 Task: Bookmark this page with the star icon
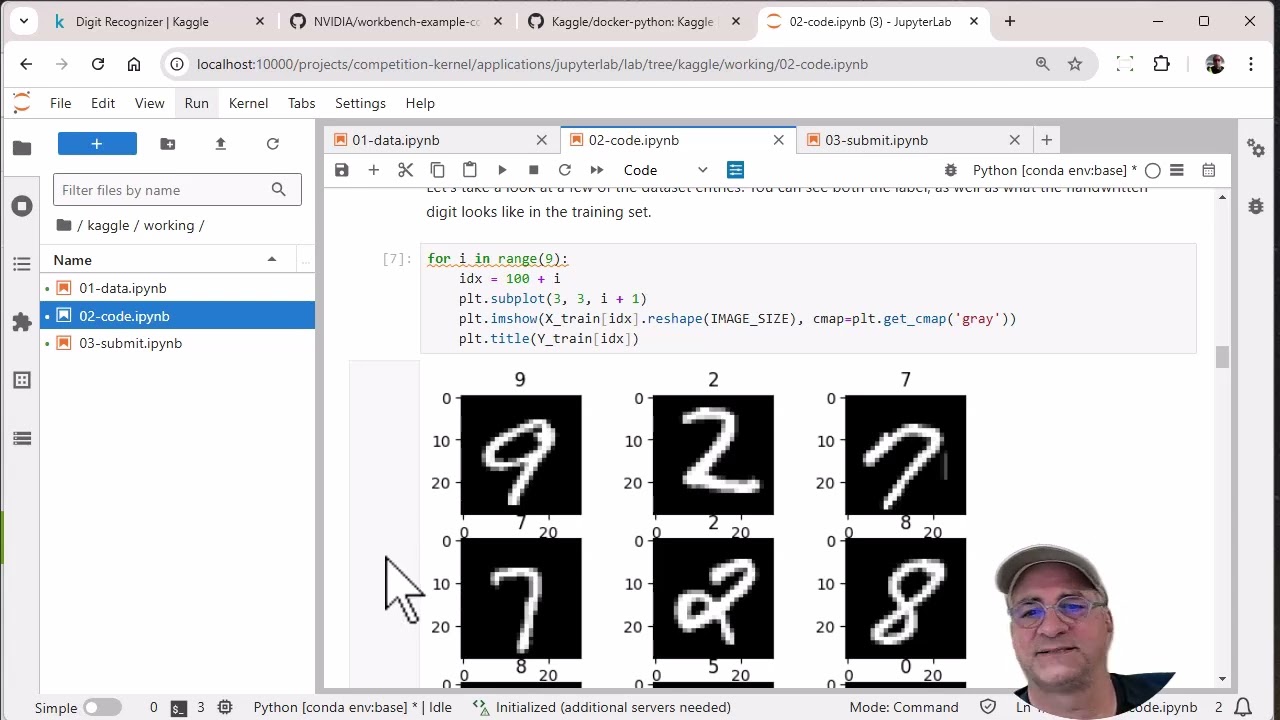click(1075, 64)
